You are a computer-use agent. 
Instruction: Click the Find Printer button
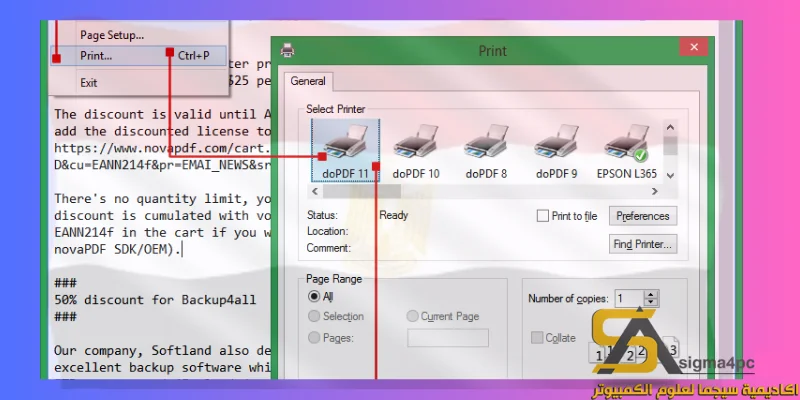point(643,244)
